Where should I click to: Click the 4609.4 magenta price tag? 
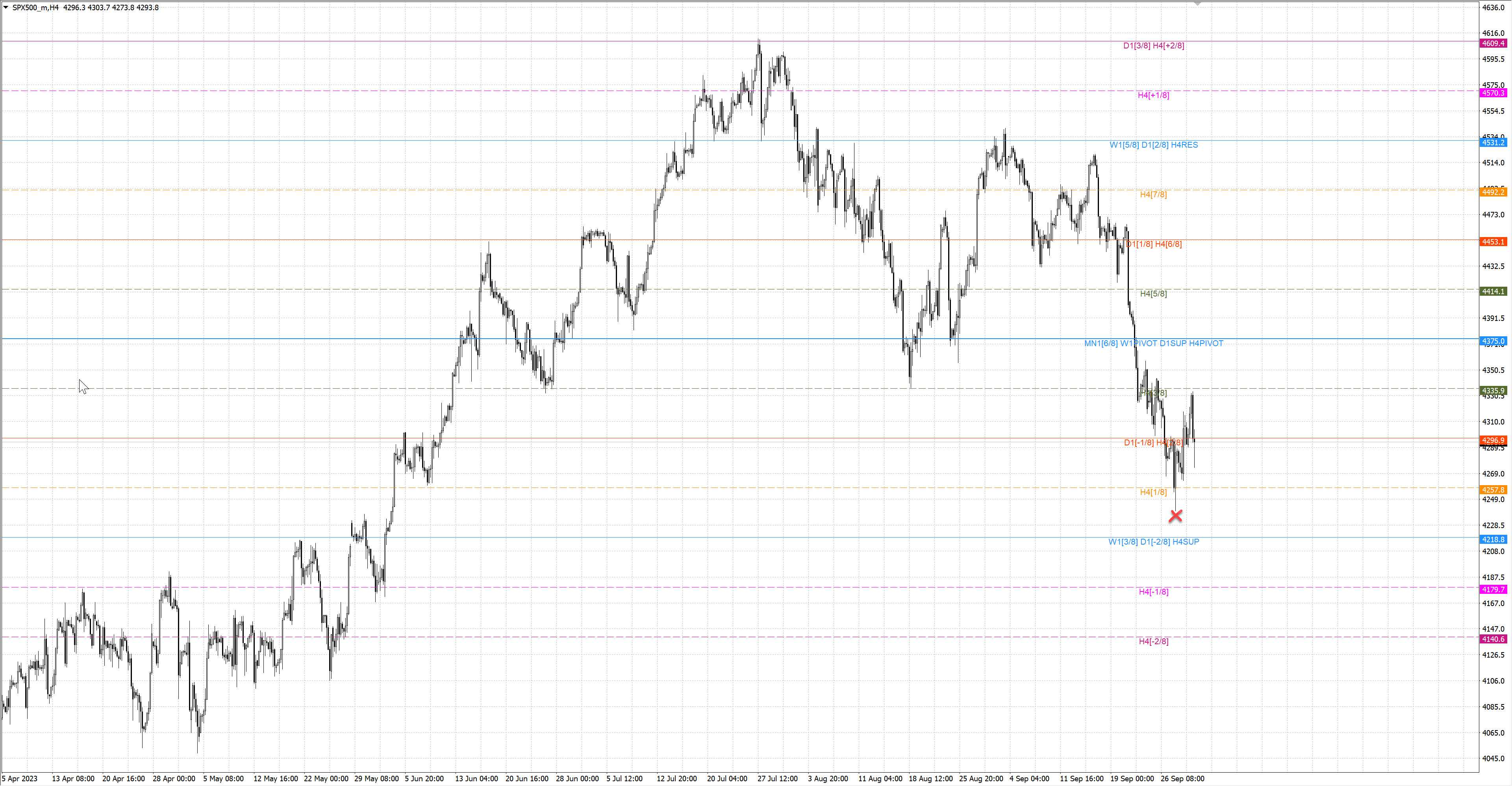point(1493,43)
